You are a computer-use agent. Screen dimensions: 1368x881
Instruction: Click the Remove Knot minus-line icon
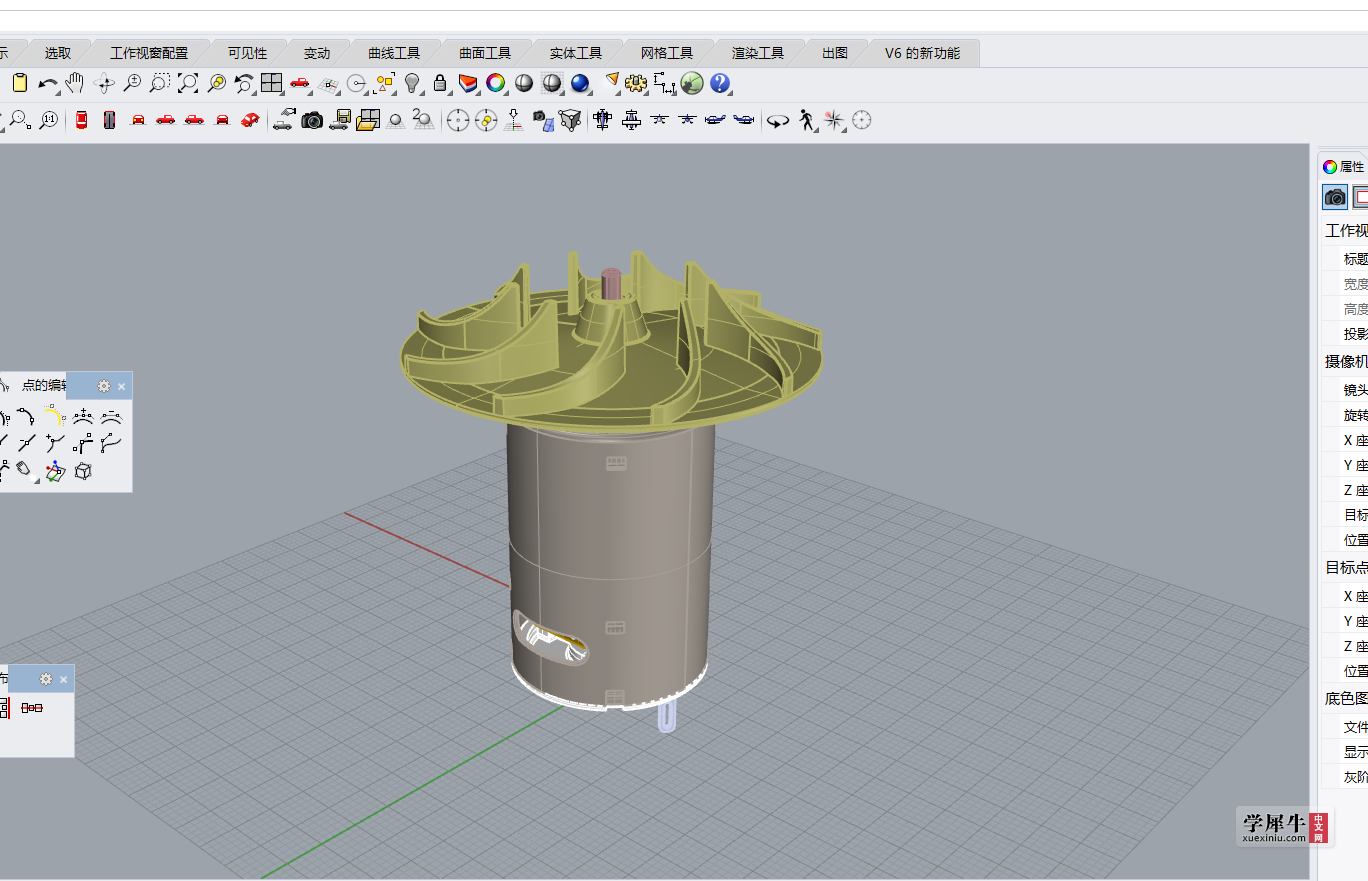pos(28,443)
